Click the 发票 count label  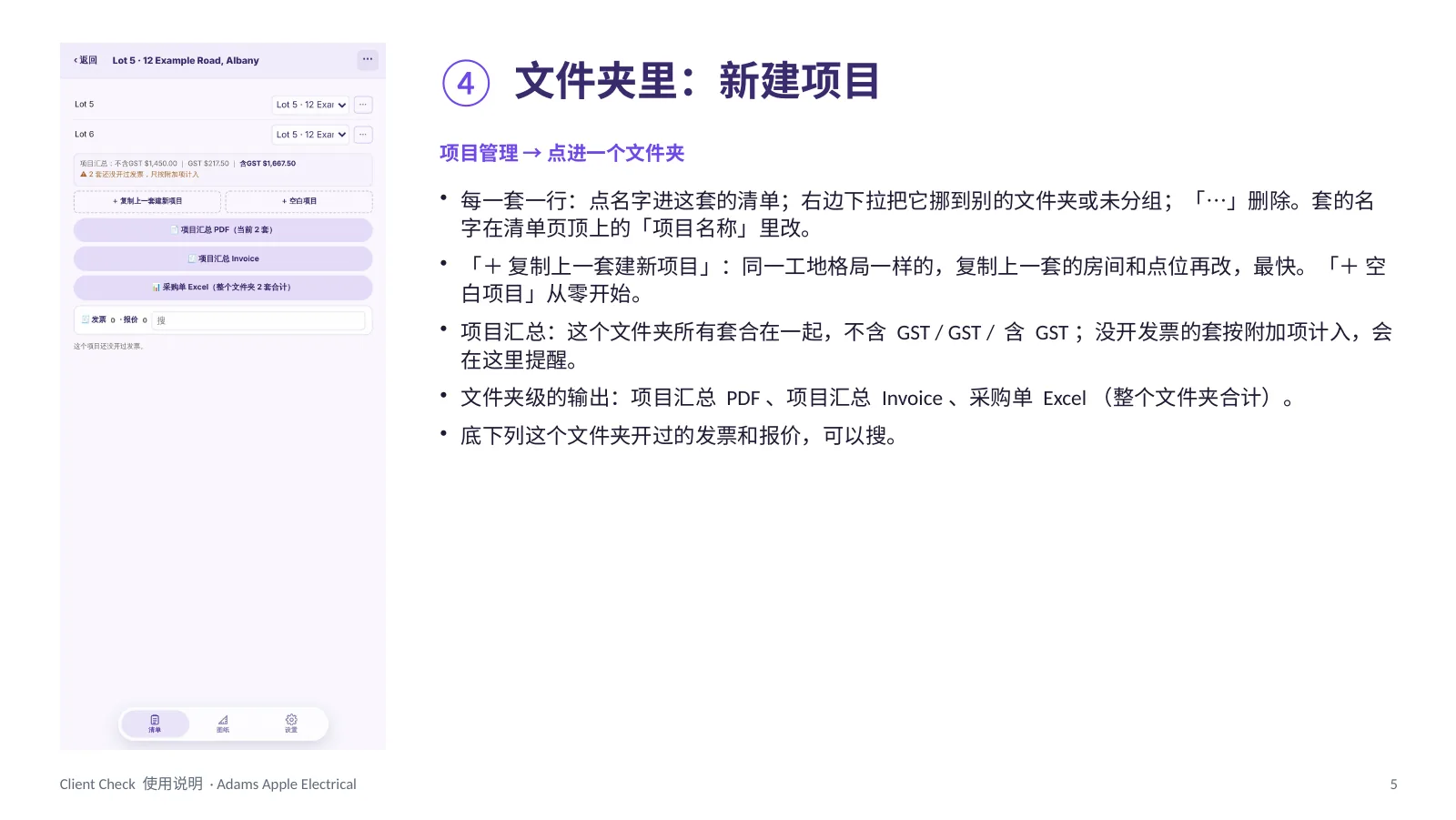click(98, 320)
